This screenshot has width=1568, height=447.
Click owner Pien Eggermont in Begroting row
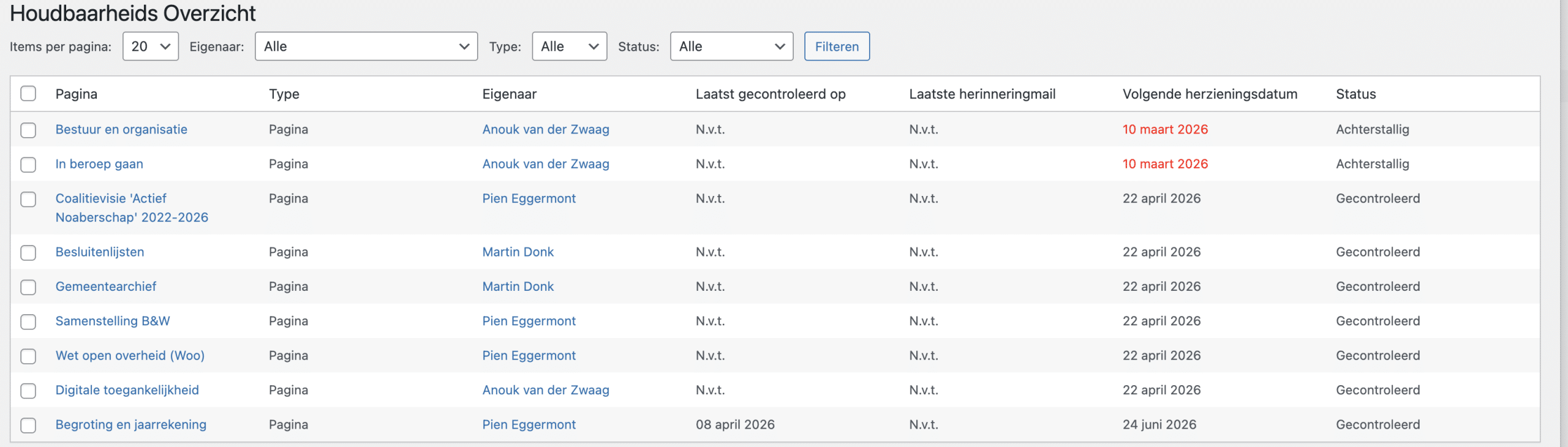point(529,424)
